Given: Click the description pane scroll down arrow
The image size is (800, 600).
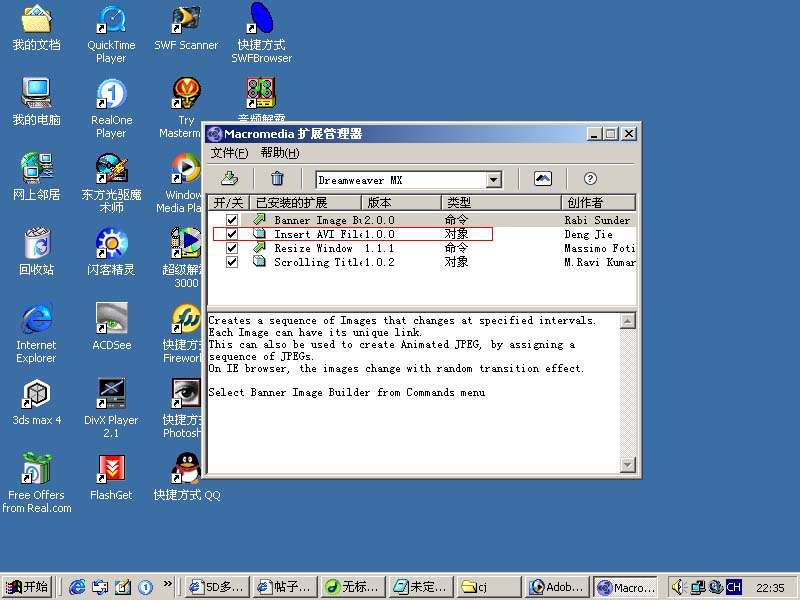Looking at the screenshot, I should point(628,464).
